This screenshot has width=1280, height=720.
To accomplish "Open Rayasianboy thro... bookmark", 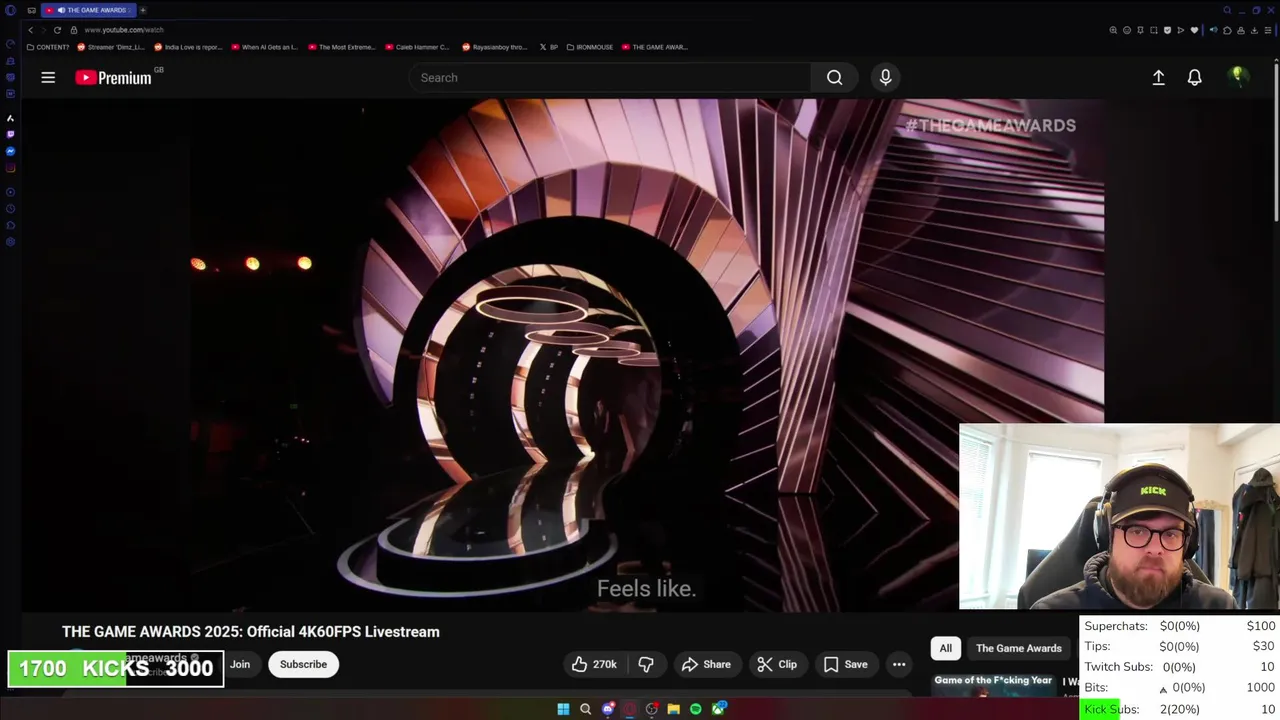I will coord(494,47).
